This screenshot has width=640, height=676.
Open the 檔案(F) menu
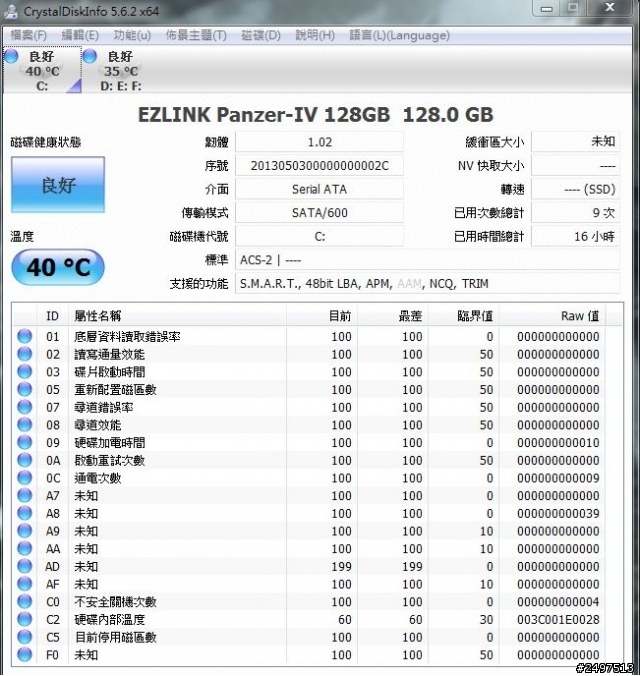click(x=28, y=35)
